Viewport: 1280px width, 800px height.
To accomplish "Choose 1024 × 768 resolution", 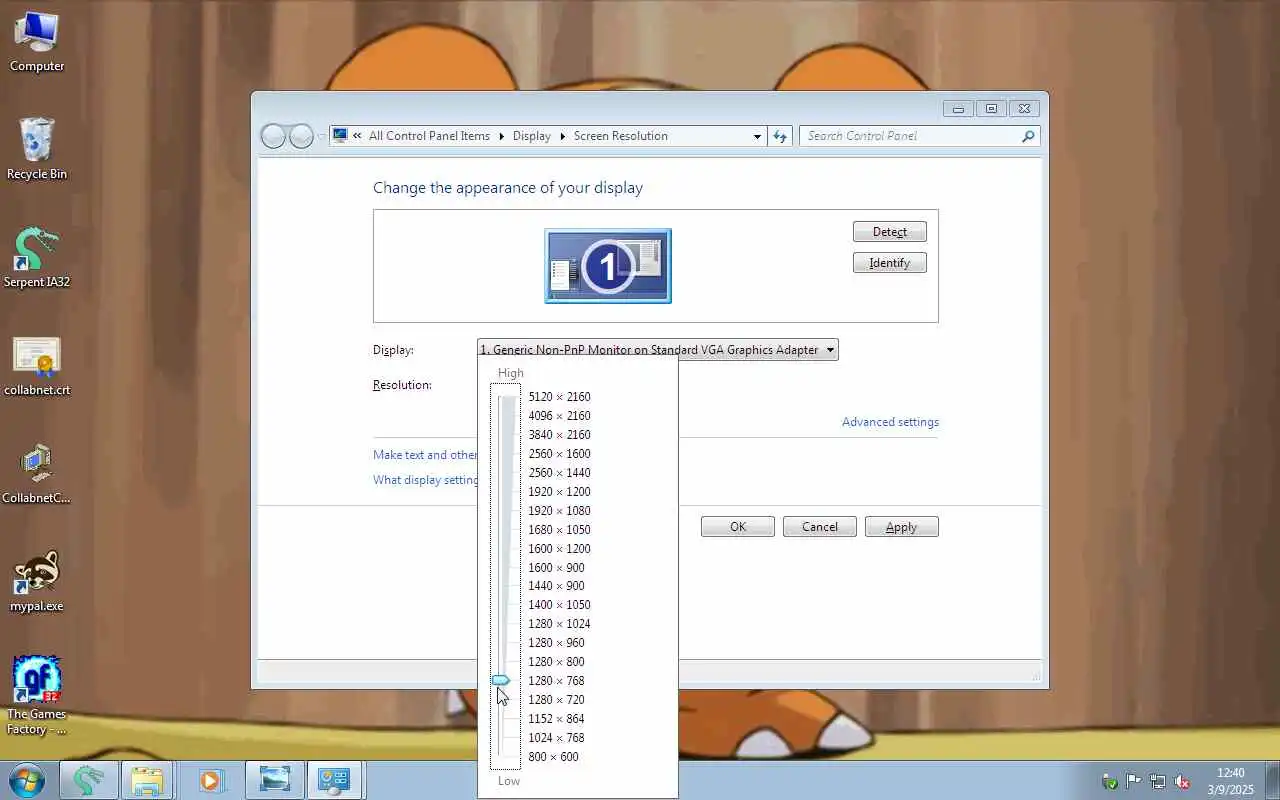I will point(556,738).
